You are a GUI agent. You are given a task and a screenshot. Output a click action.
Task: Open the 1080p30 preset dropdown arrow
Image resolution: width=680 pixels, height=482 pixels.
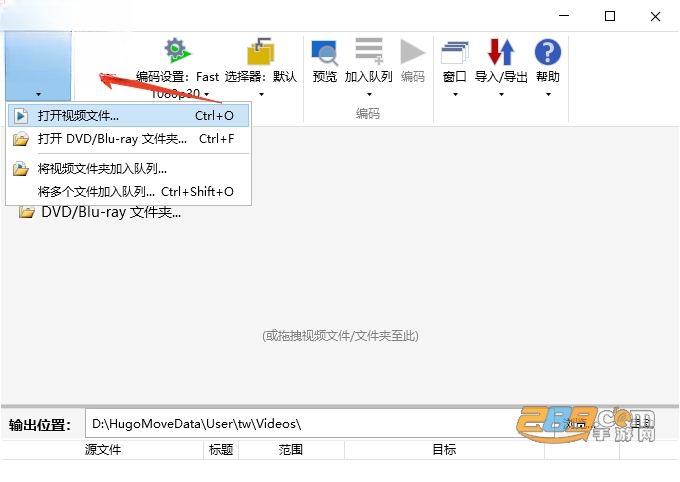point(207,94)
